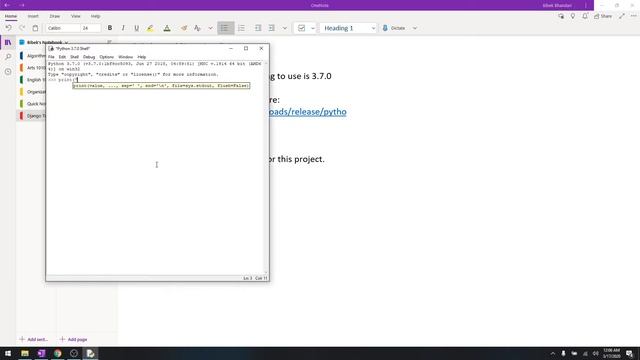
Task: Switch to Chrome in taskbar
Action: click(58, 353)
